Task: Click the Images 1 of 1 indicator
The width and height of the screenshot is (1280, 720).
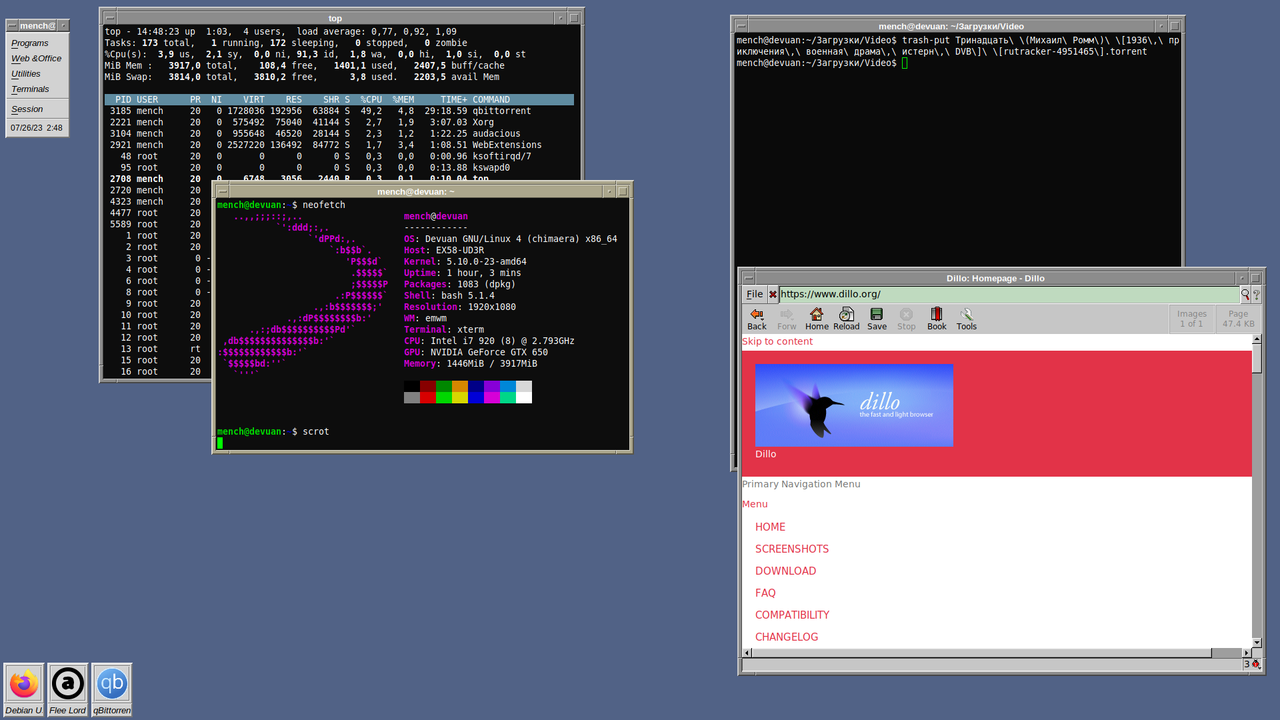Action: point(1191,319)
